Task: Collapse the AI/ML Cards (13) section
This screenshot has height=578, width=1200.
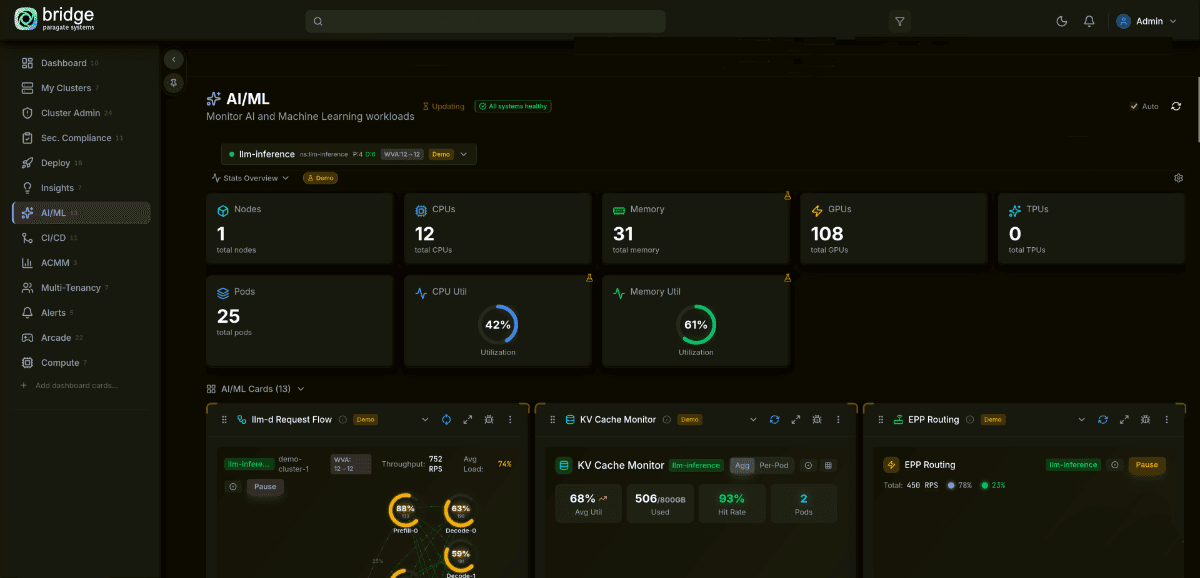Action: click(255, 389)
